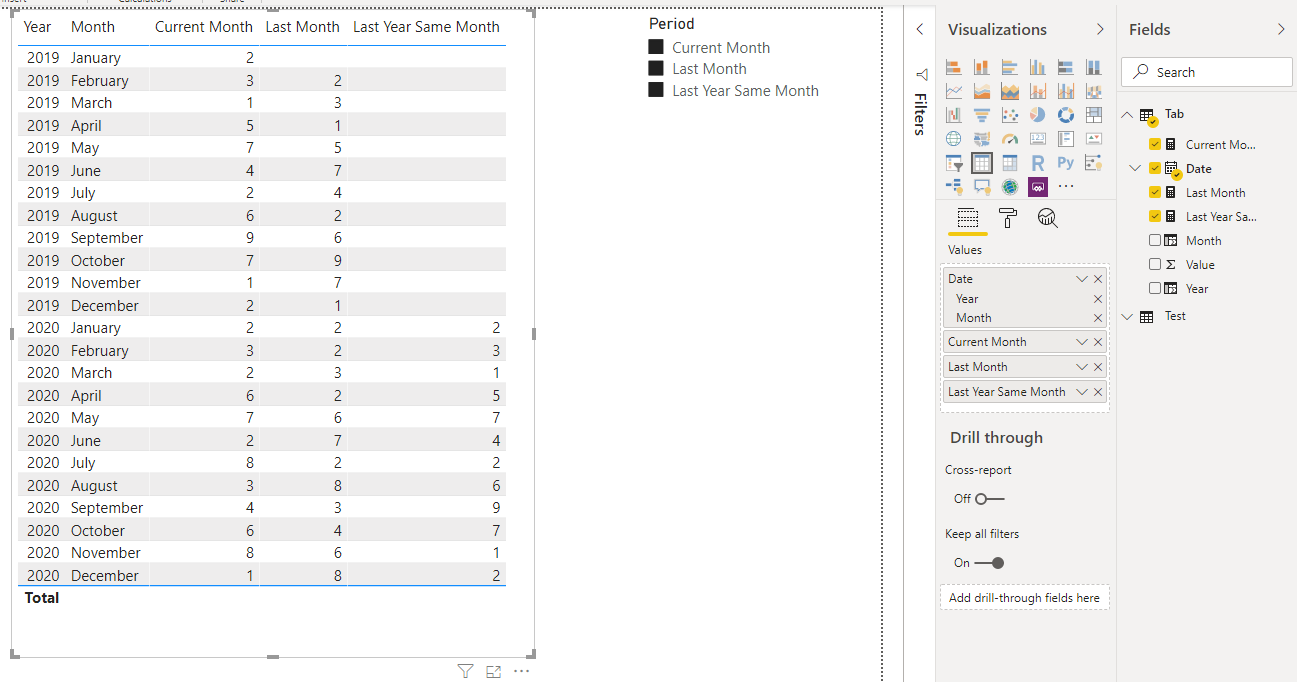Switch to the Analytics magnifier tab
Viewport: 1297px width, 682px height.
1047,218
